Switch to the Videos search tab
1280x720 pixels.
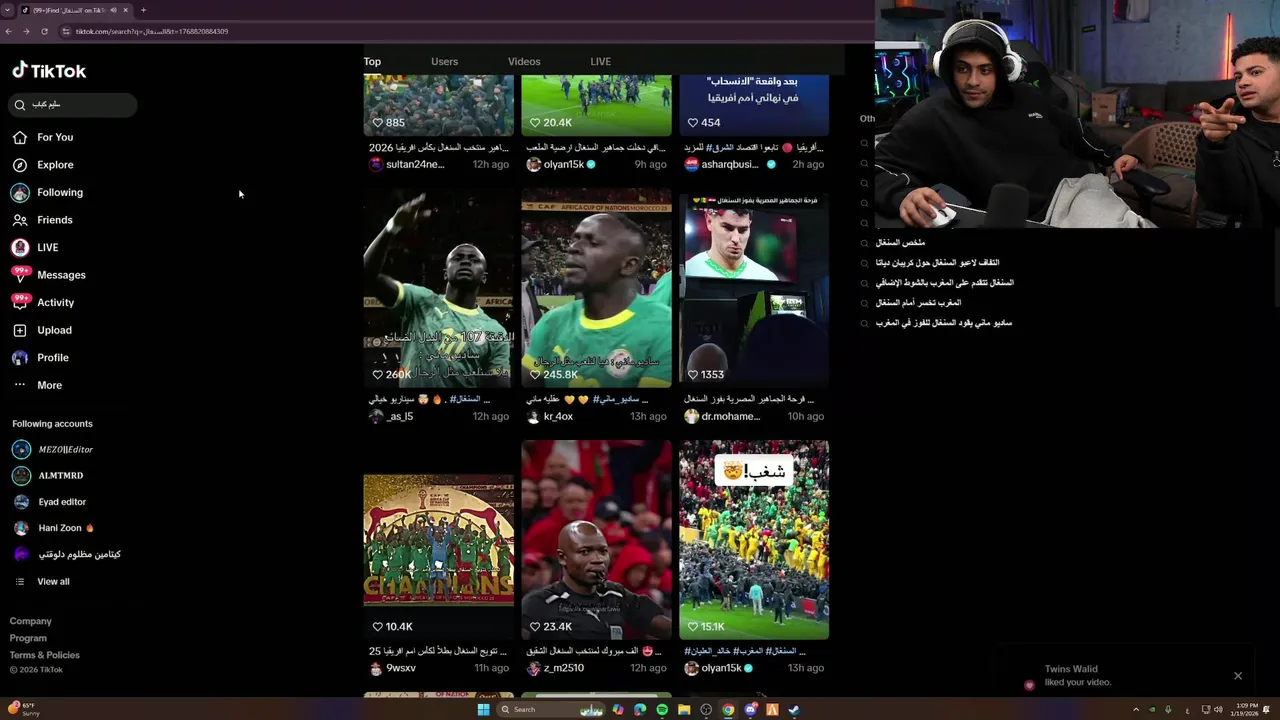pos(524,62)
